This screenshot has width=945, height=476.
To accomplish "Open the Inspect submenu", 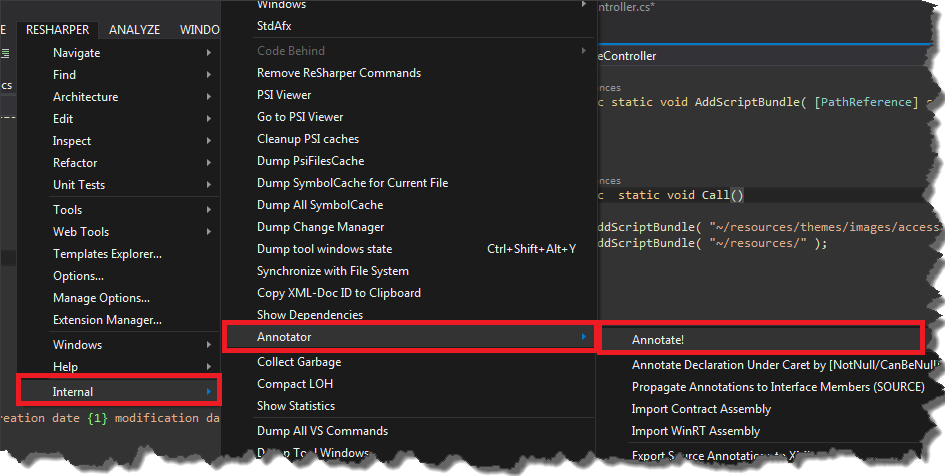I will [x=118, y=141].
